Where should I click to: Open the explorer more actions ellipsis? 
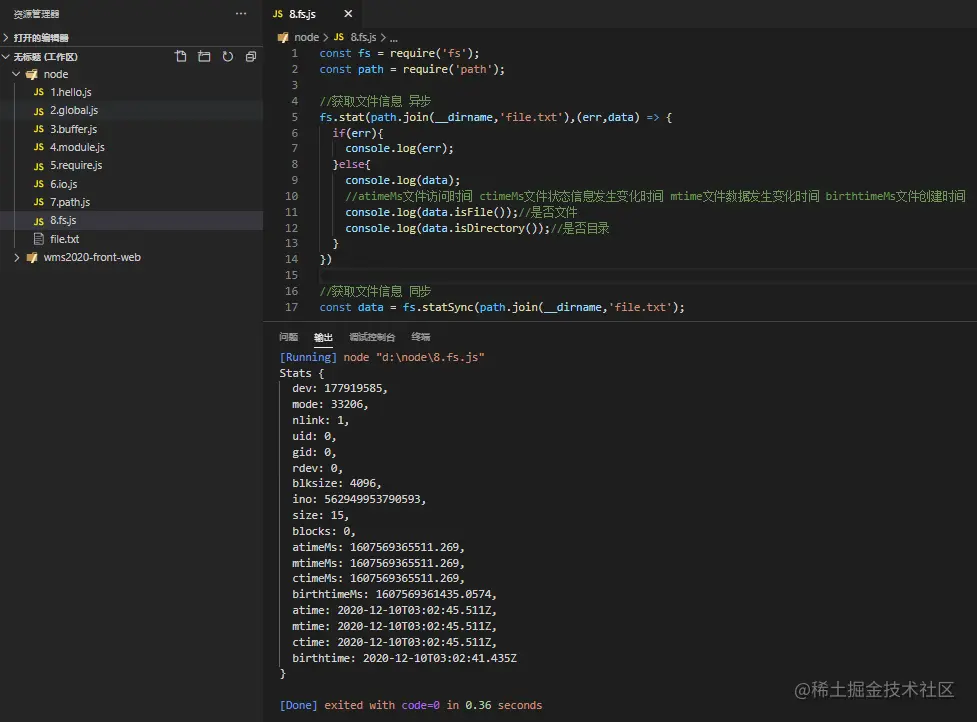point(241,14)
